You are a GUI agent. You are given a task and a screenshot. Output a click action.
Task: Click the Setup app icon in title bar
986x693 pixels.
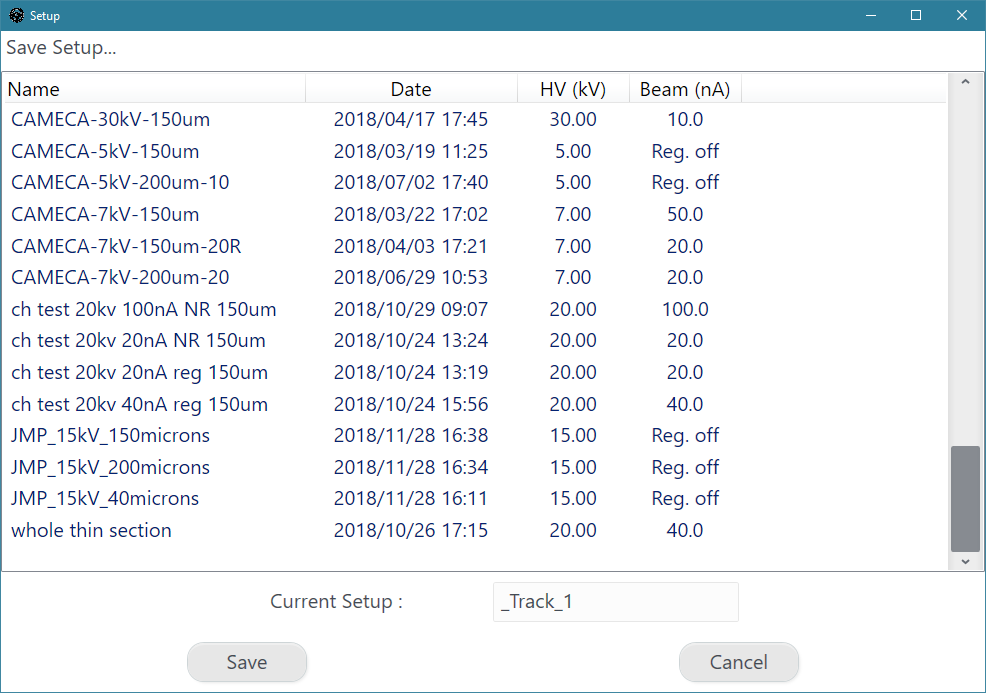16,15
